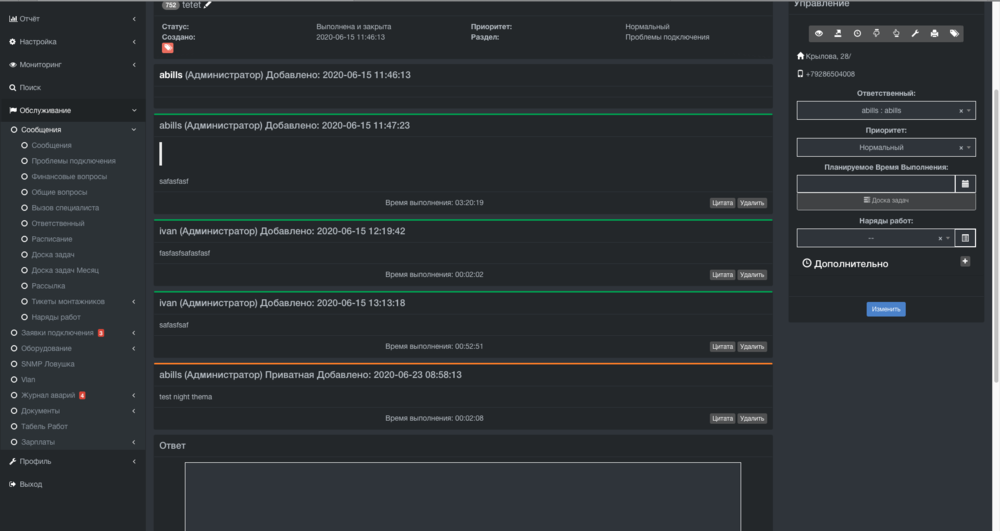The image size is (1000, 531).
Task: Click the eye icon in management toolbar
Action: coord(819,33)
